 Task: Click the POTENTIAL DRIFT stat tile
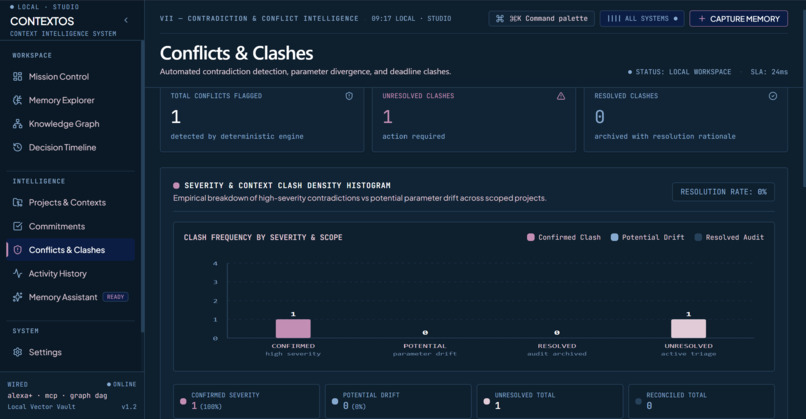tap(398, 401)
